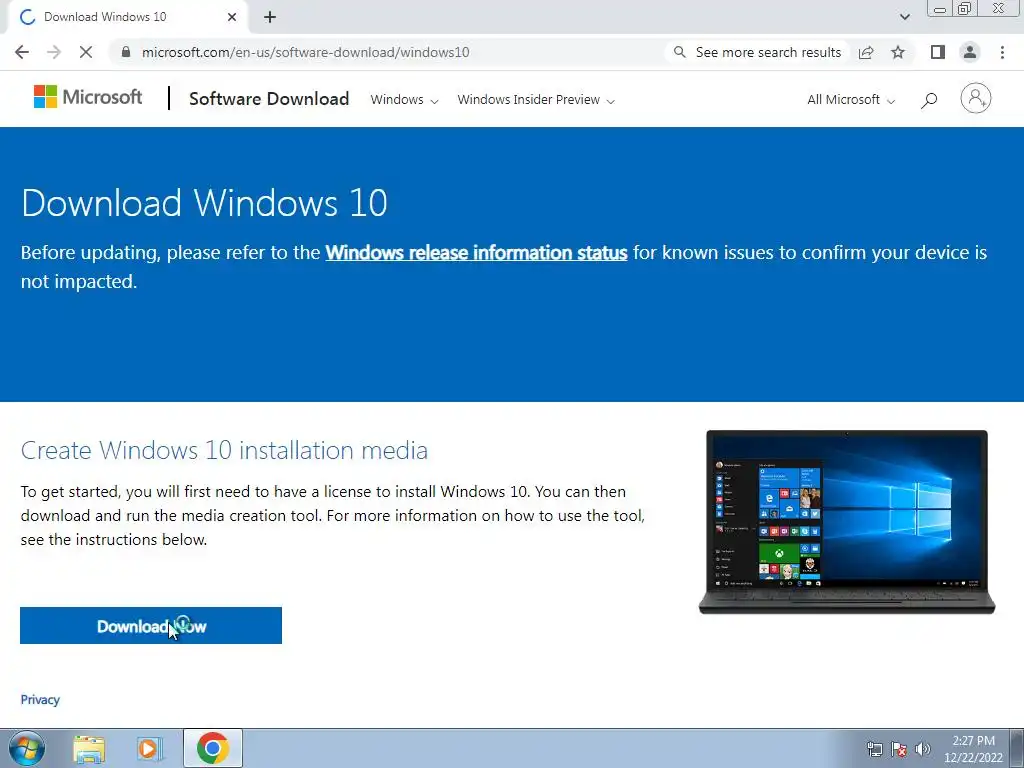
Task: Open the Windows Start button
Action: (x=27, y=748)
